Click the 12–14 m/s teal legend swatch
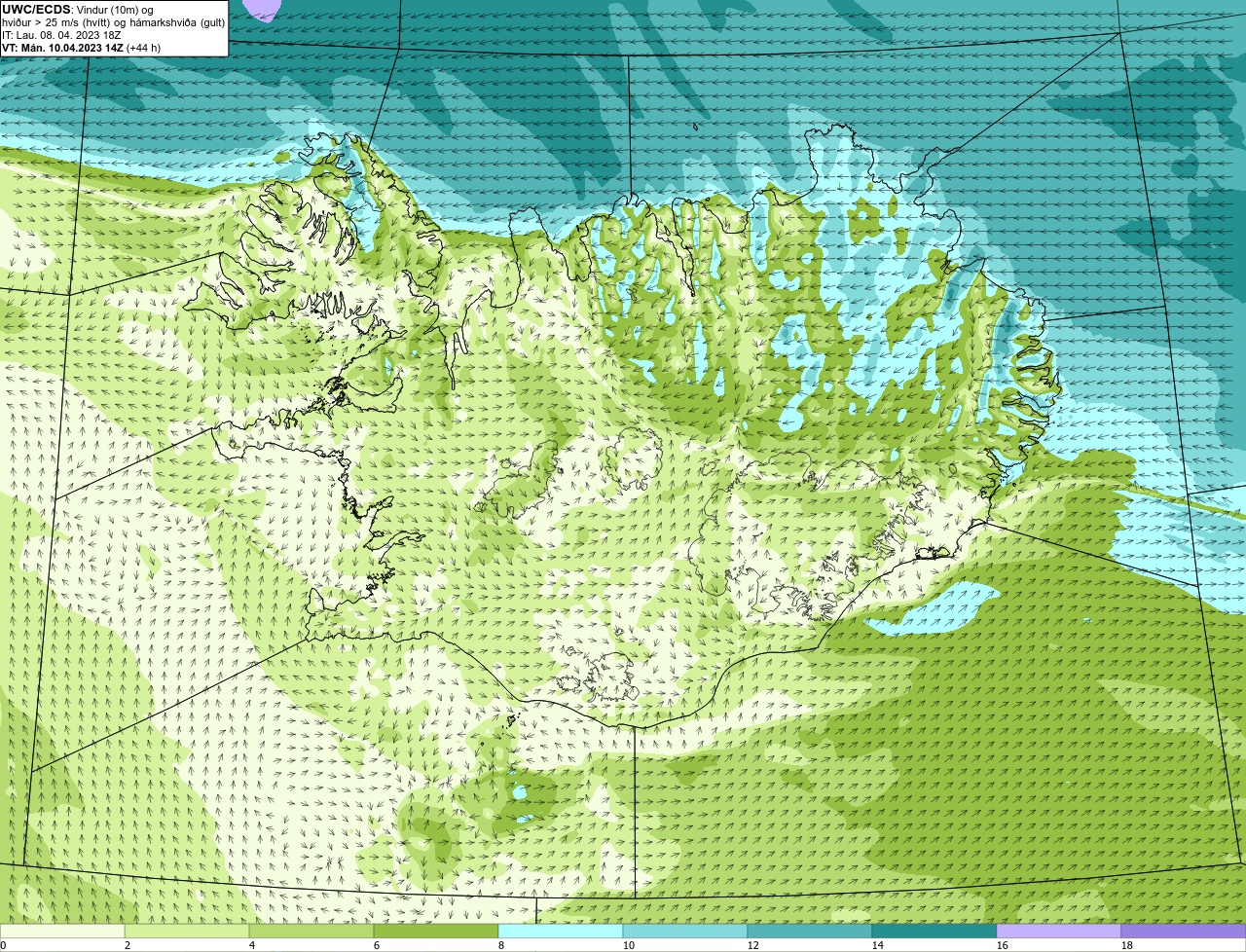Viewport: 1246px width, 952px height. click(x=810, y=931)
